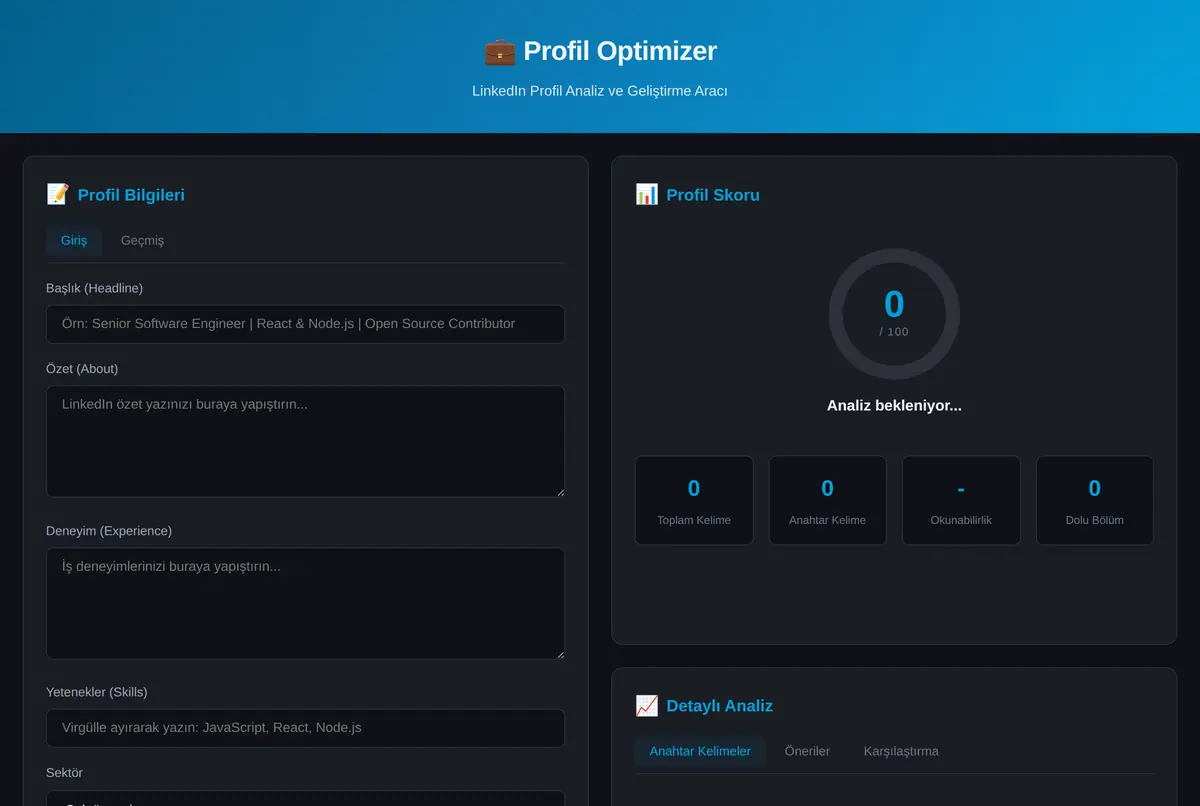Switch to the Giriş tab
This screenshot has height=806, width=1200.
pos(74,240)
